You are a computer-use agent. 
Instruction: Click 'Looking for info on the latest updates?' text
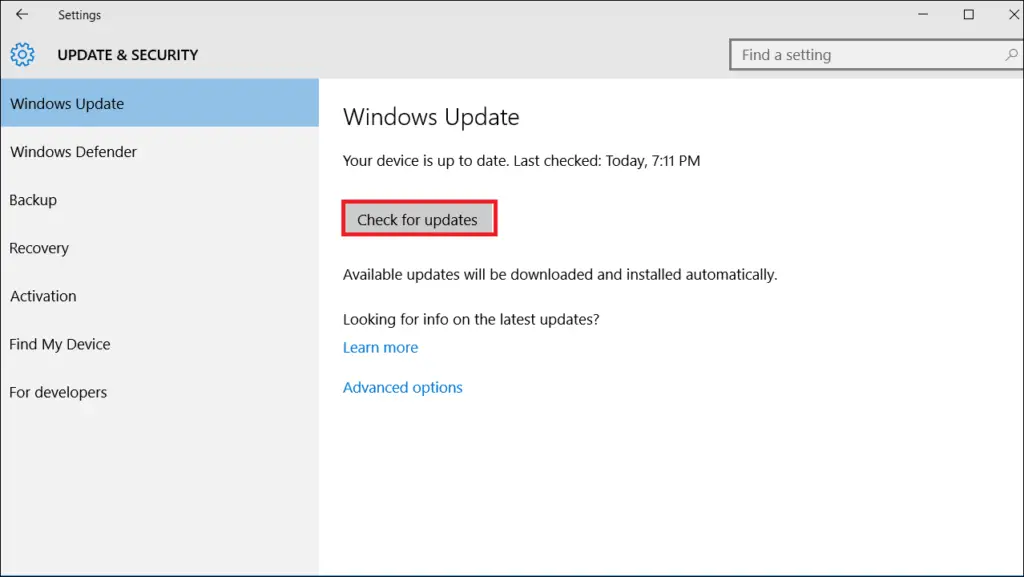(471, 319)
